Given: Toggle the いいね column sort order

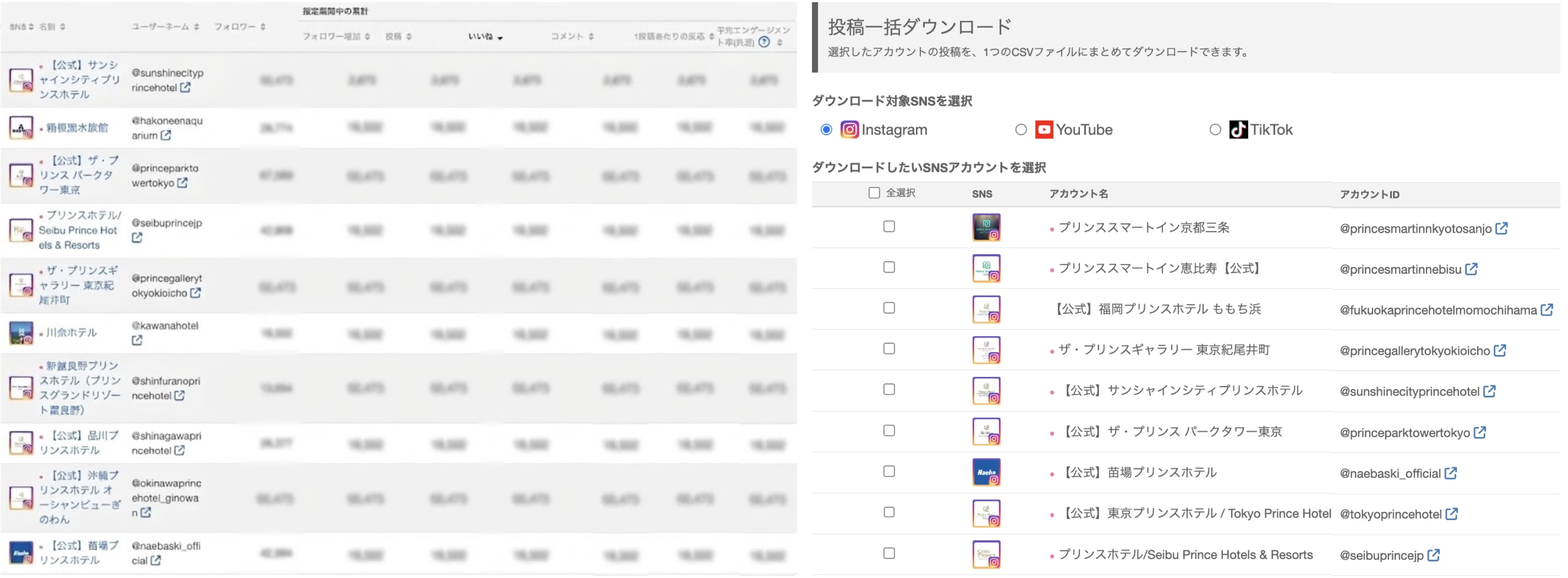Looking at the screenshot, I should point(486,37).
